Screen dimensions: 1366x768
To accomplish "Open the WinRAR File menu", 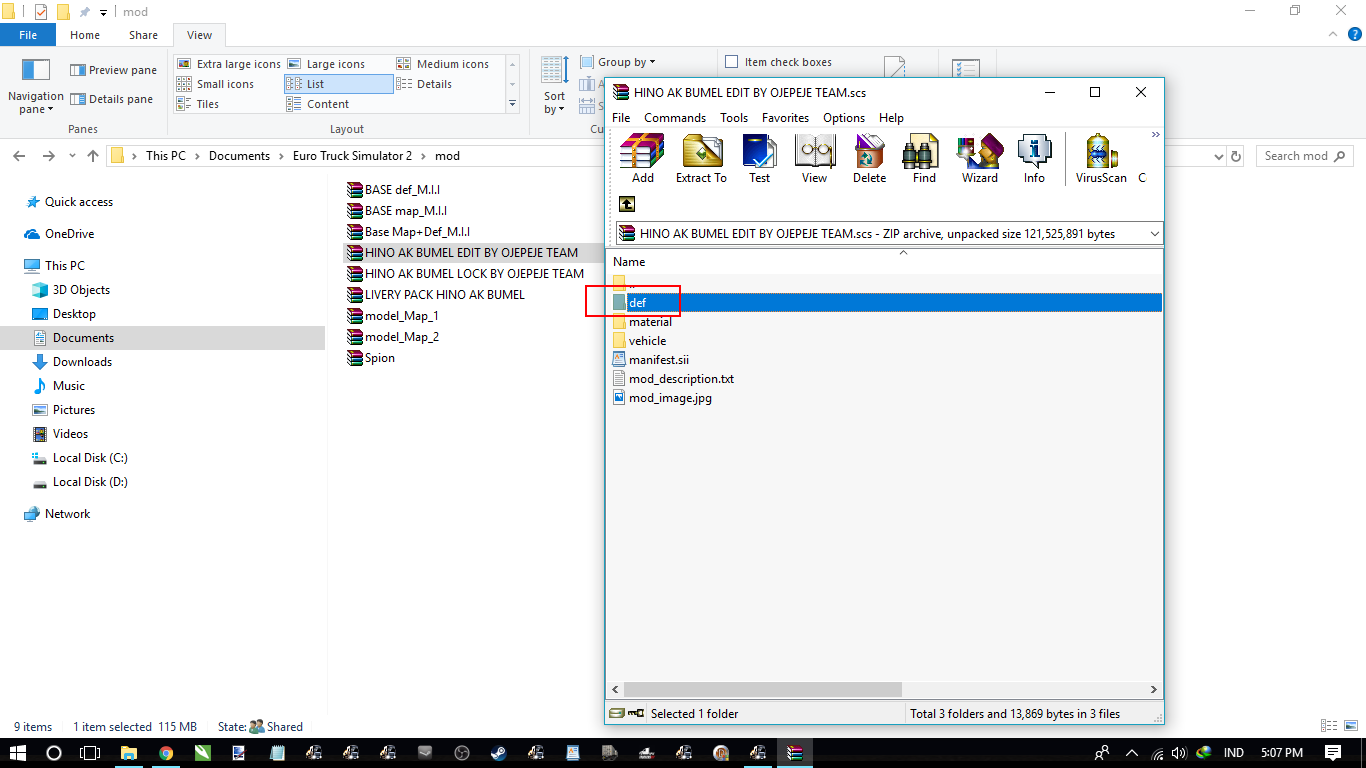I will 621,118.
